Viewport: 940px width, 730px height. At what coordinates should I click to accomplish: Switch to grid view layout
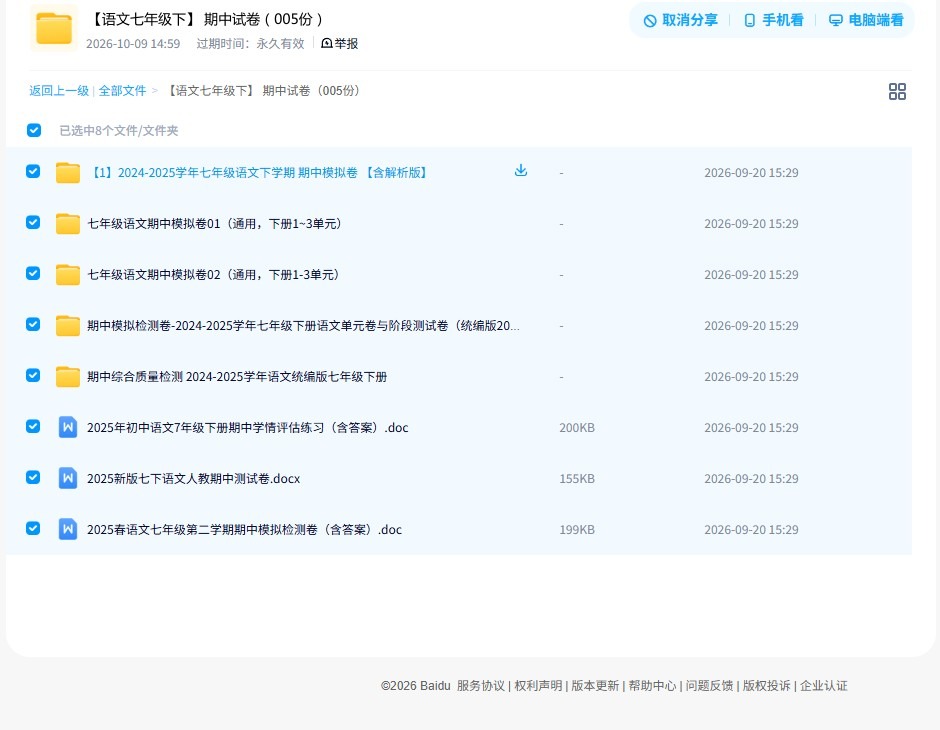[x=897, y=91]
